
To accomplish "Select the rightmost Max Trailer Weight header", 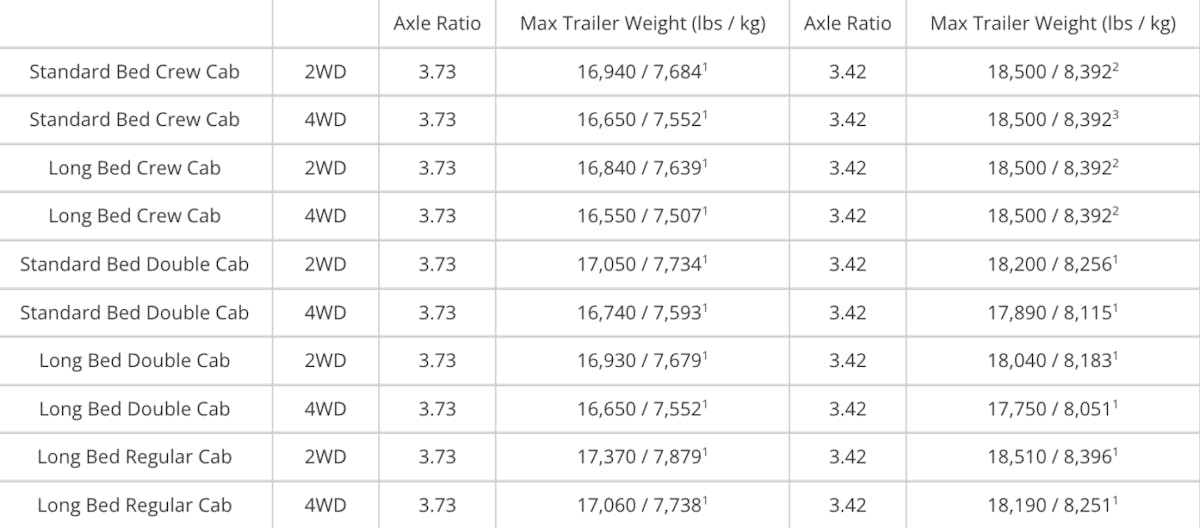I will click(x=1052, y=24).
